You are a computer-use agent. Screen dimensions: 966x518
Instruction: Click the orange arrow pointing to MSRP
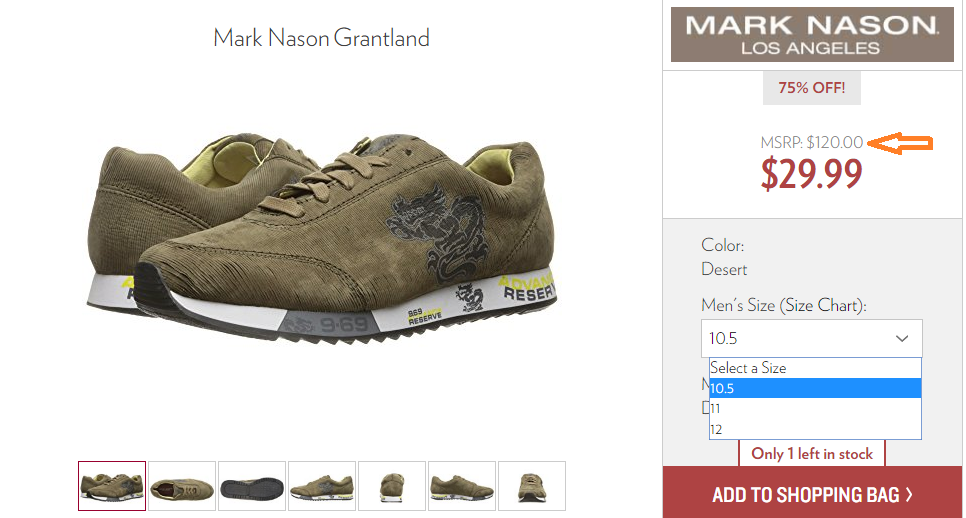tap(900, 144)
